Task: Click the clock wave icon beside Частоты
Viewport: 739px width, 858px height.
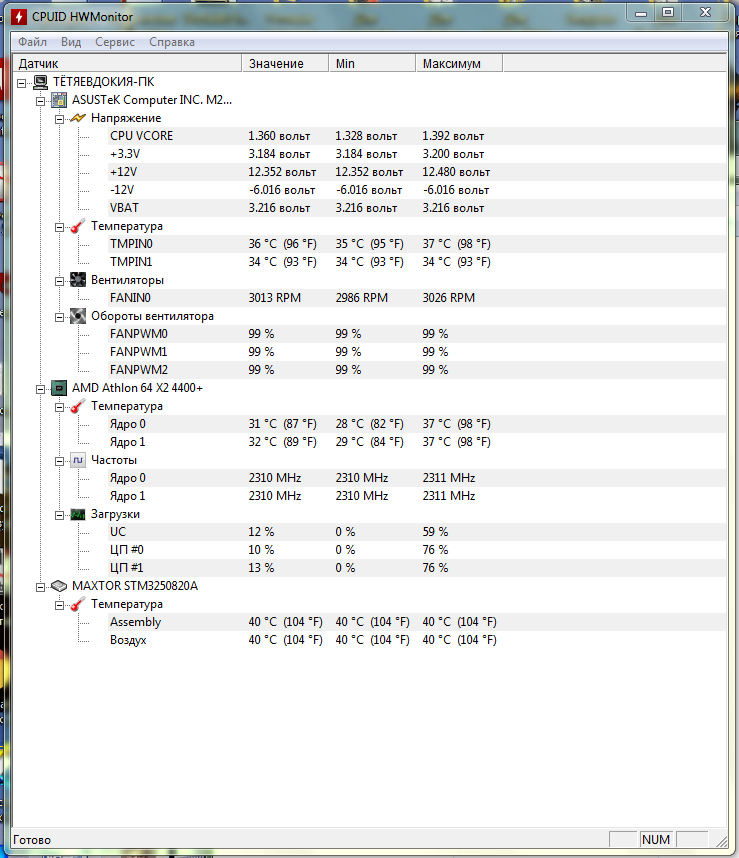Action: pyautogui.click(x=78, y=460)
